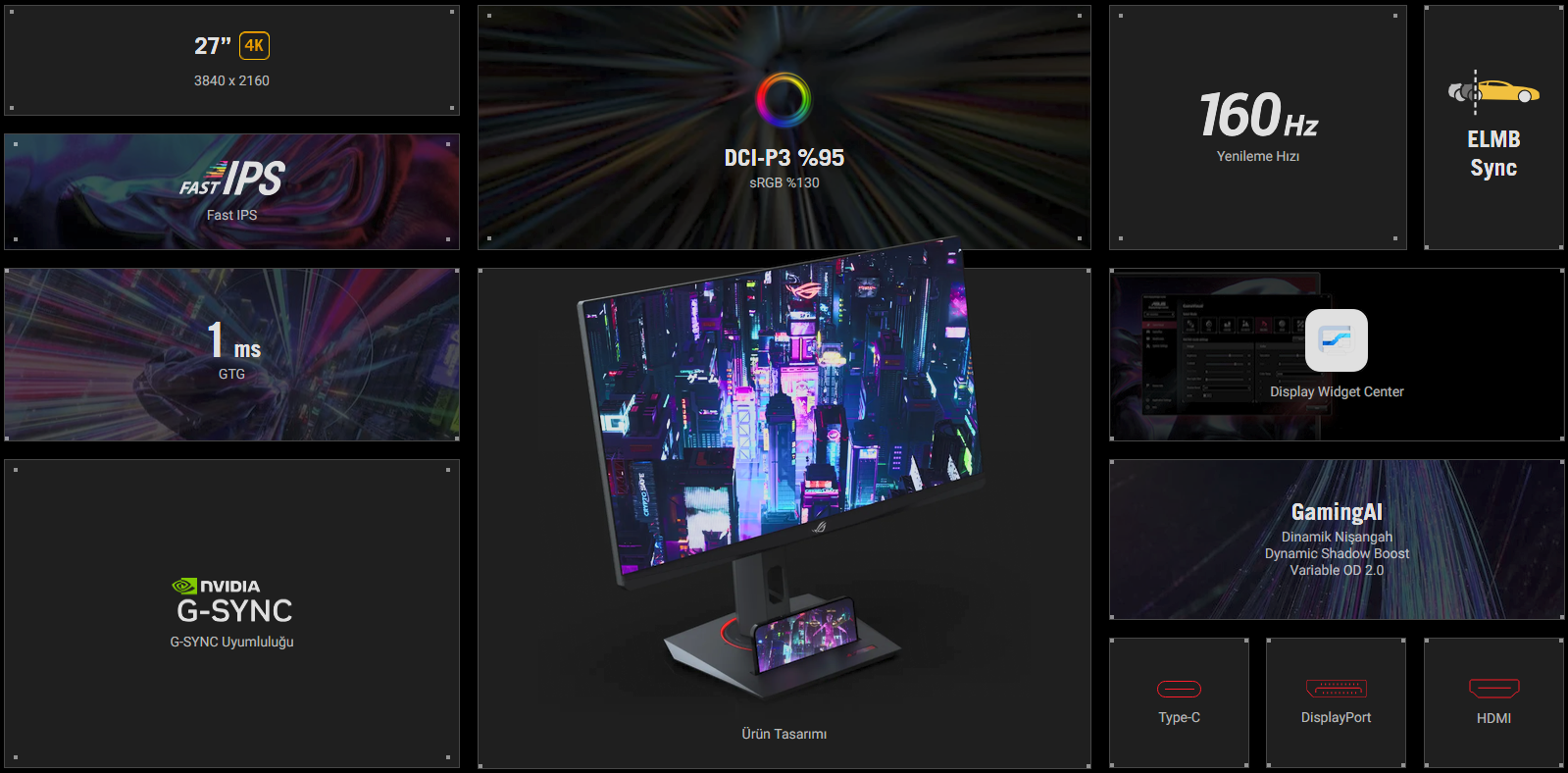
Task: Click the HDMI connector icon
Action: [x=1493, y=689]
